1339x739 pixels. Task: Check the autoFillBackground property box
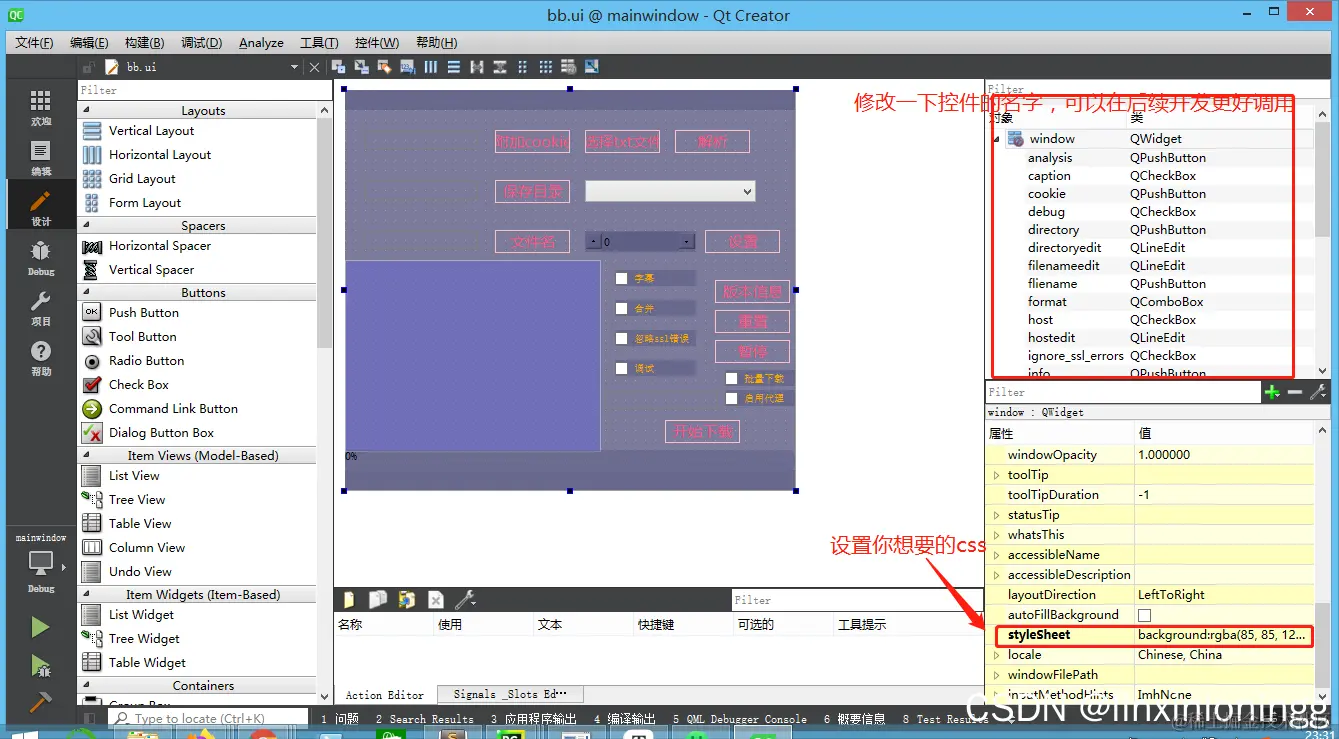[1145, 615]
